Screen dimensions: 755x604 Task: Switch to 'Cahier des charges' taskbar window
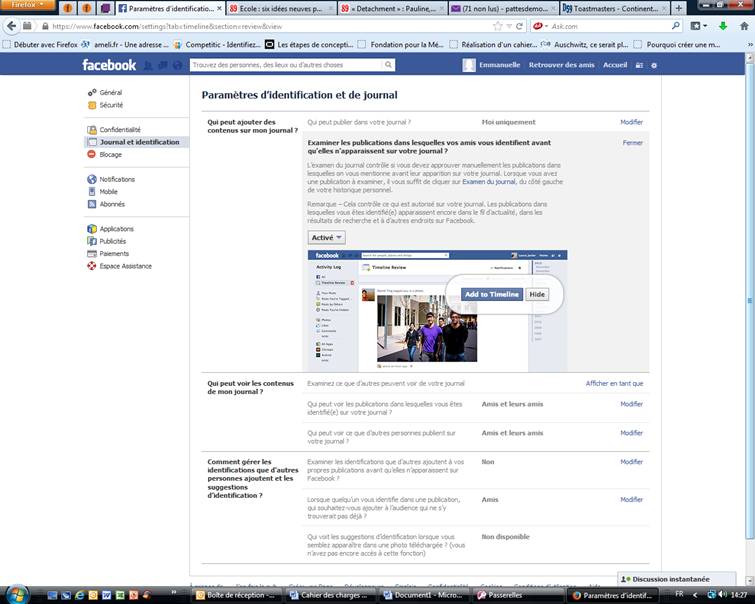pos(329,595)
